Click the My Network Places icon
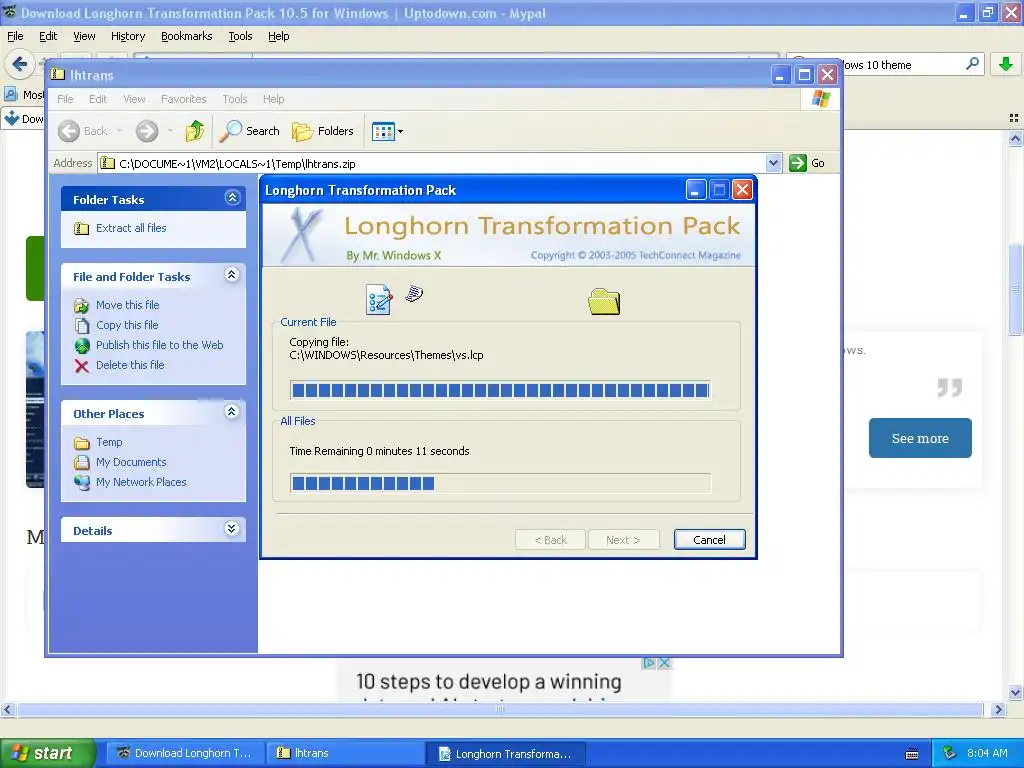 82,483
